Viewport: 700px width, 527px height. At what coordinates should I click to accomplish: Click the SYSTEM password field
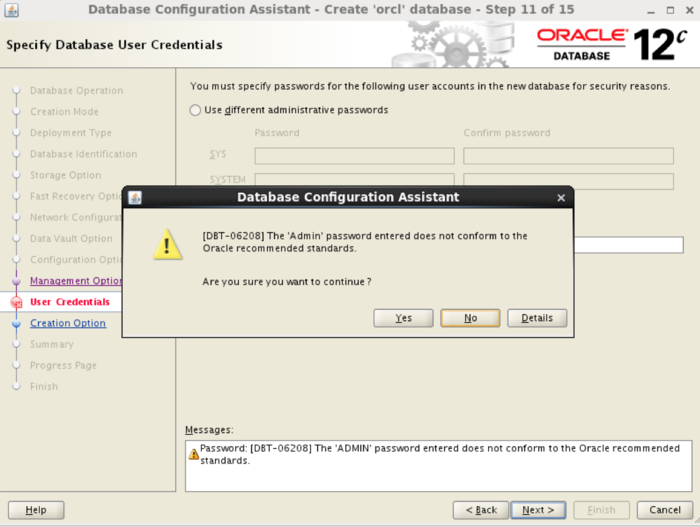[354, 180]
